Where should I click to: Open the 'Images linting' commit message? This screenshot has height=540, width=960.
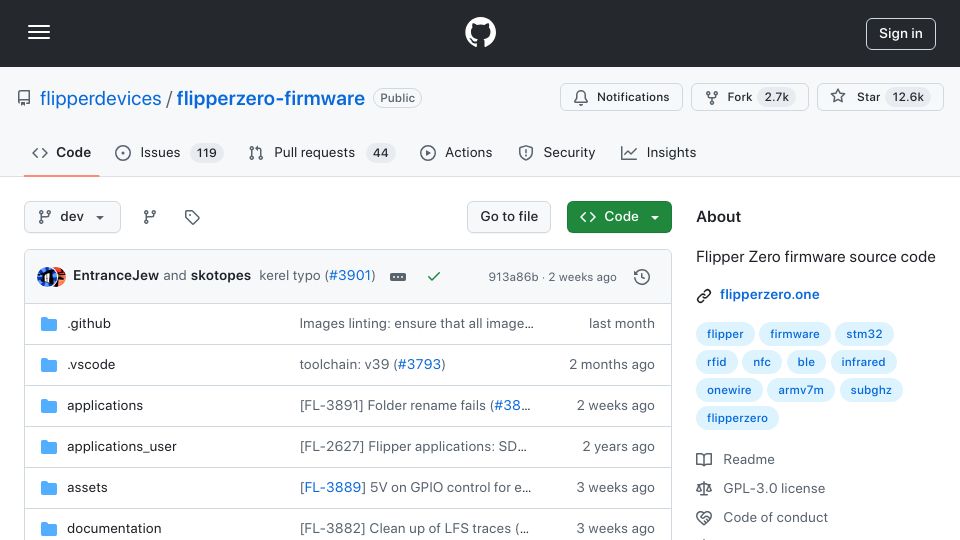pos(416,323)
